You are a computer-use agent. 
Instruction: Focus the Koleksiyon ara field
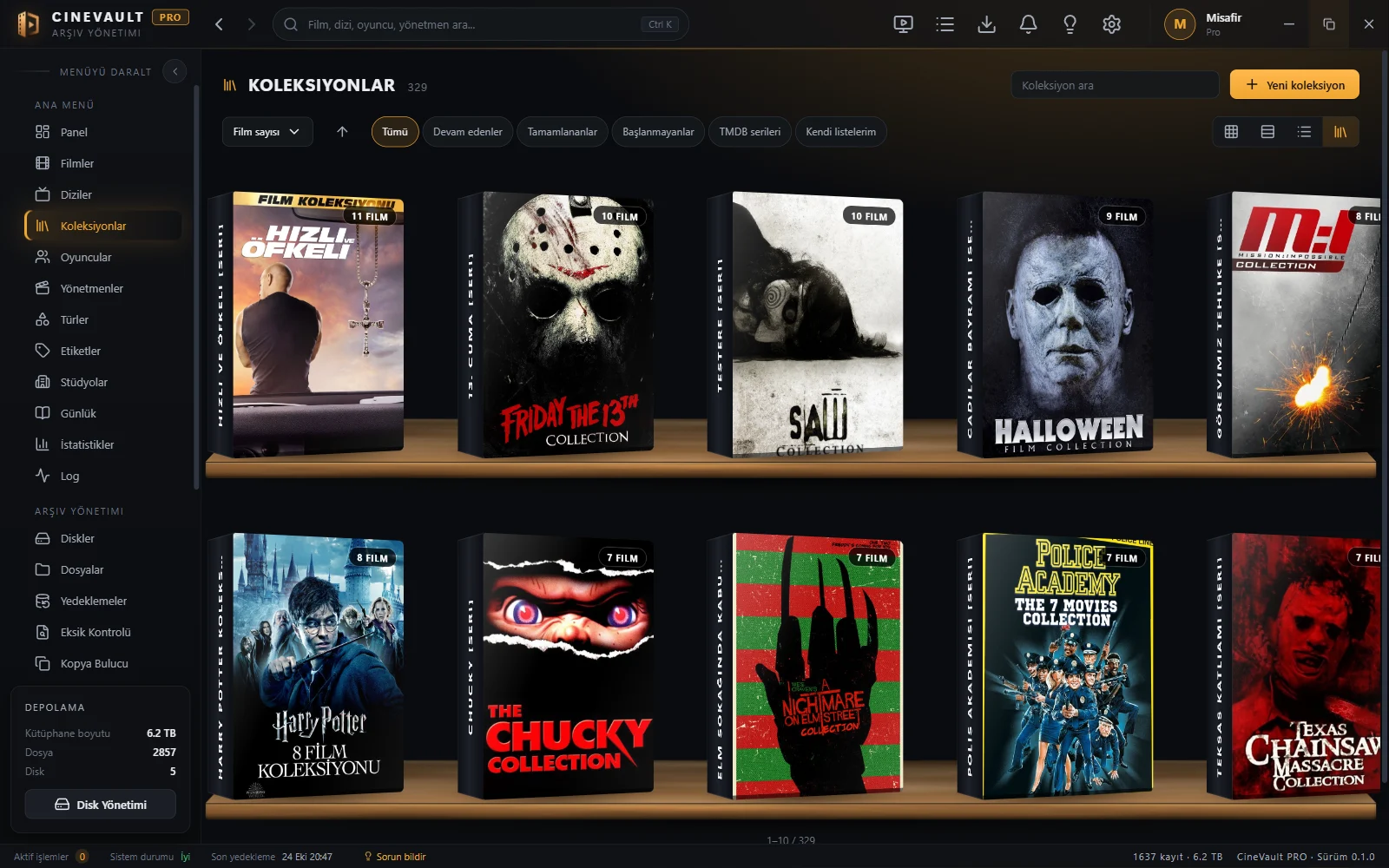(x=1115, y=85)
